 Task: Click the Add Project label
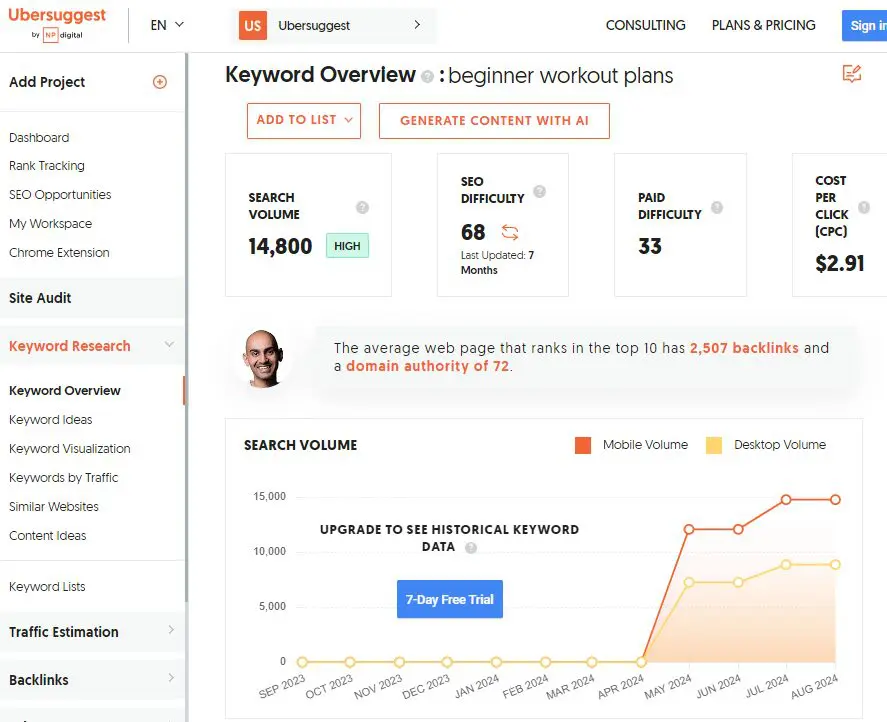pos(47,82)
